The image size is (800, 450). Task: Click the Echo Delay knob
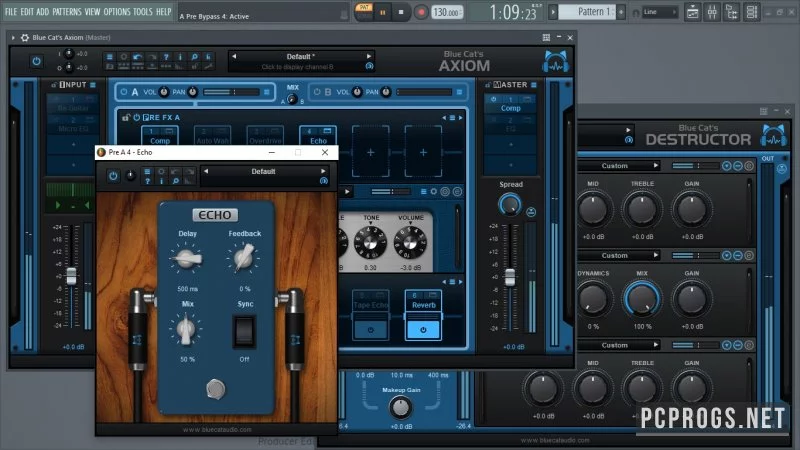187,259
